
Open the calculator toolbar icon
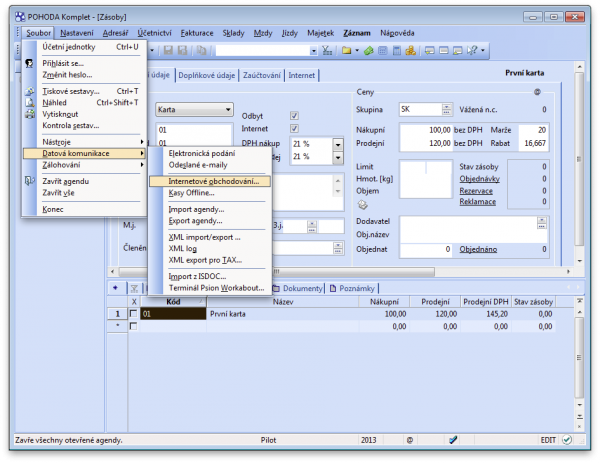(x=397, y=50)
